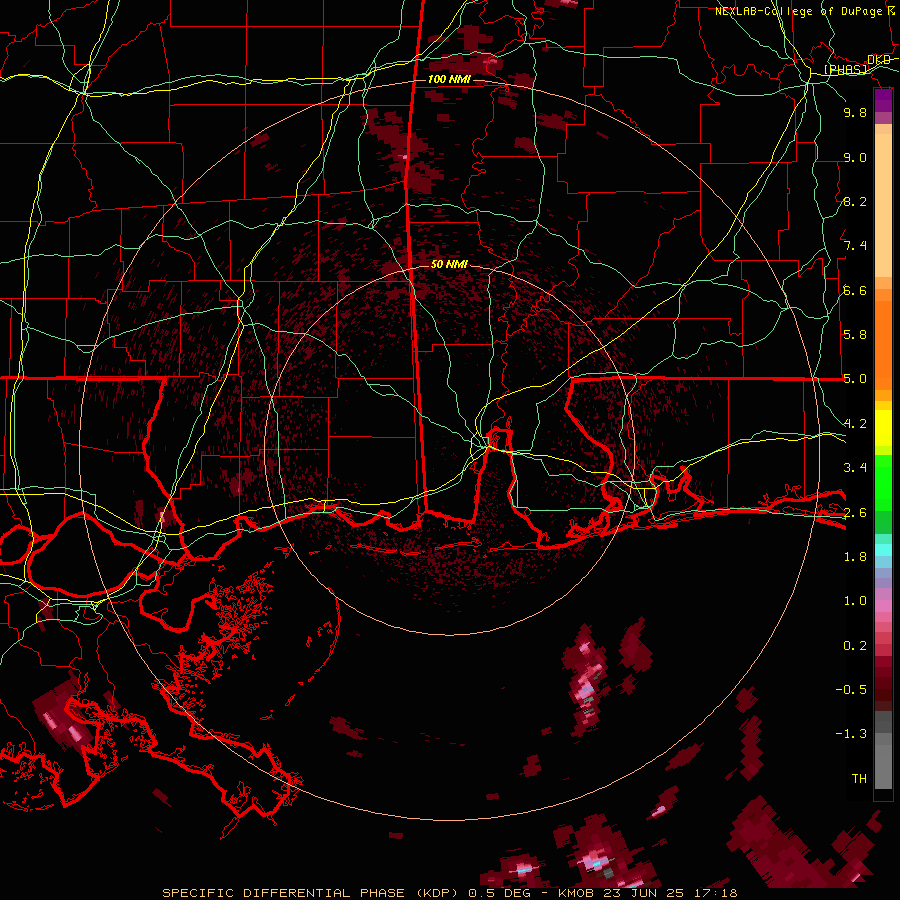Click the 7.4 scale value label
This screenshot has width=900, height=900.
pyautogui.click(x=855, y=246)
